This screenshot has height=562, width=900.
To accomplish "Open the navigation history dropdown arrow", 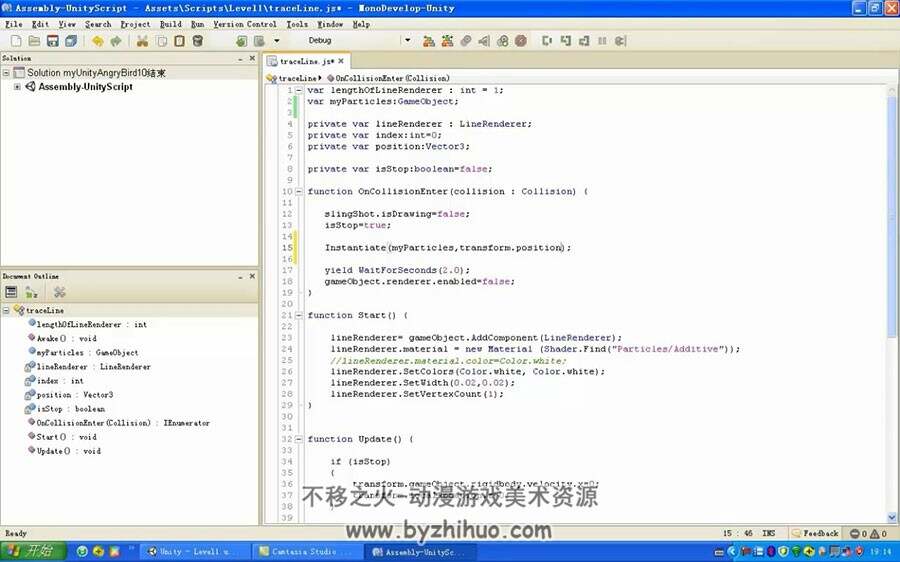I will (x=277, y=41).
